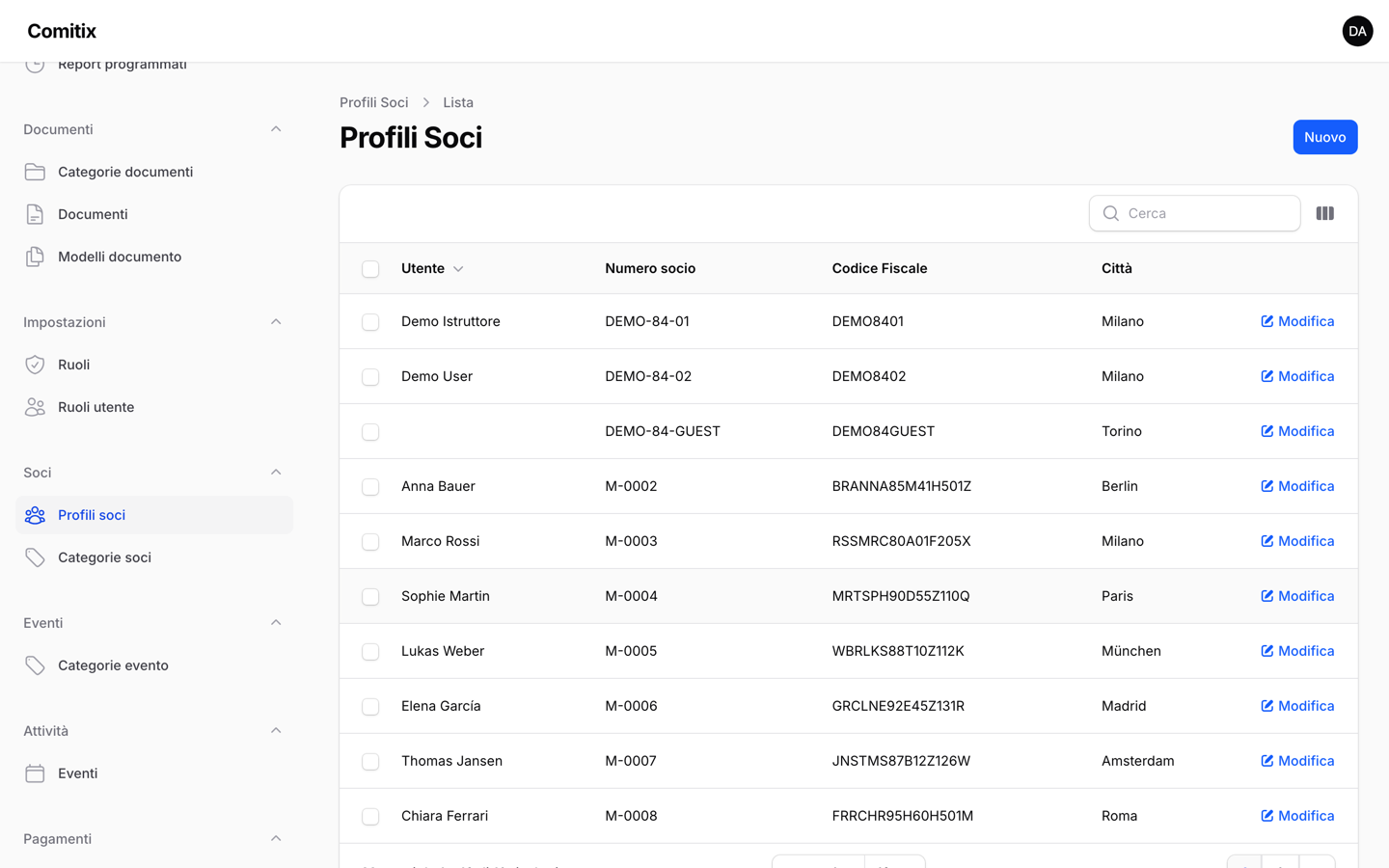The width and height of the screenshot is (1389, 868).
Task: Click the Ruoli utente people icon
Action: [x=35, y=407]
